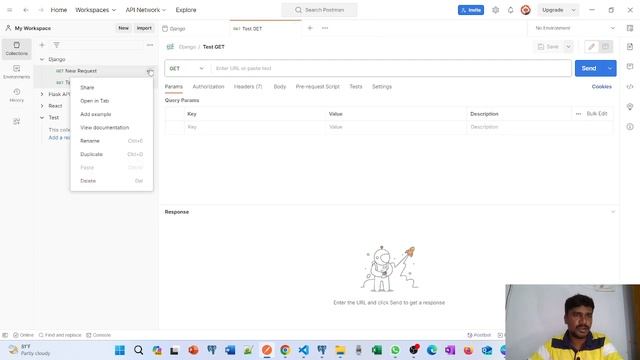This screenshot has width=640, height=360.
Task: Collapse the Response panel chevron
Action: point(613,212)
